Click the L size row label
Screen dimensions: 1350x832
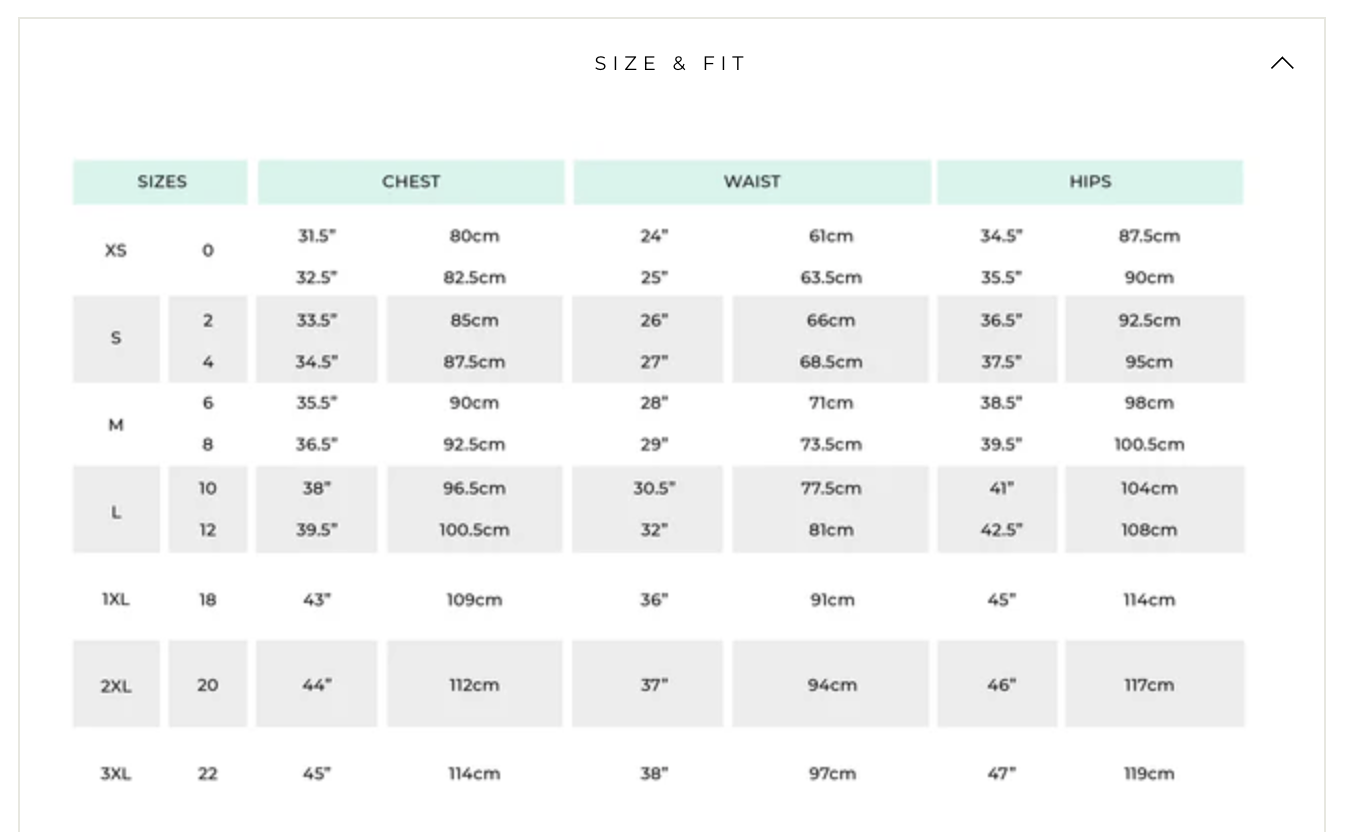116,512
